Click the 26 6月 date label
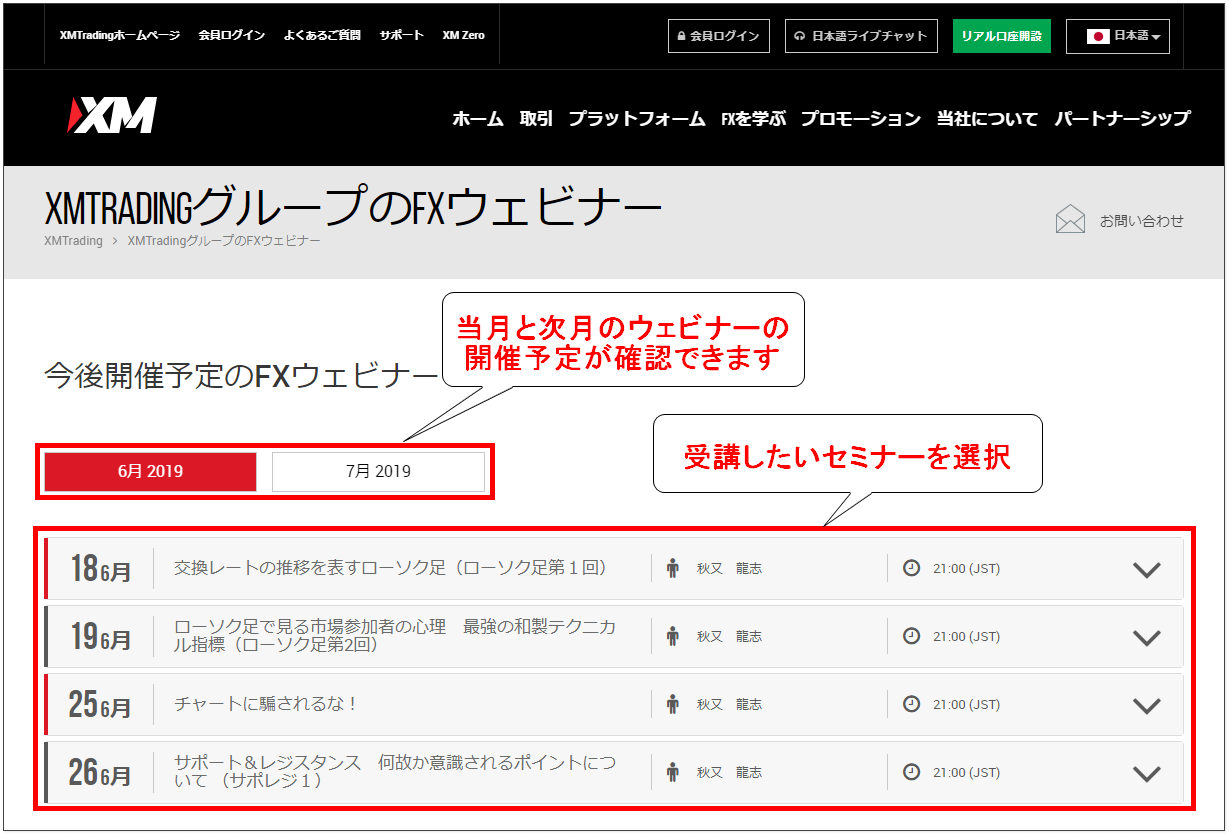The height and width of the screenshot is (835, 1229). (x=100, y=773)
